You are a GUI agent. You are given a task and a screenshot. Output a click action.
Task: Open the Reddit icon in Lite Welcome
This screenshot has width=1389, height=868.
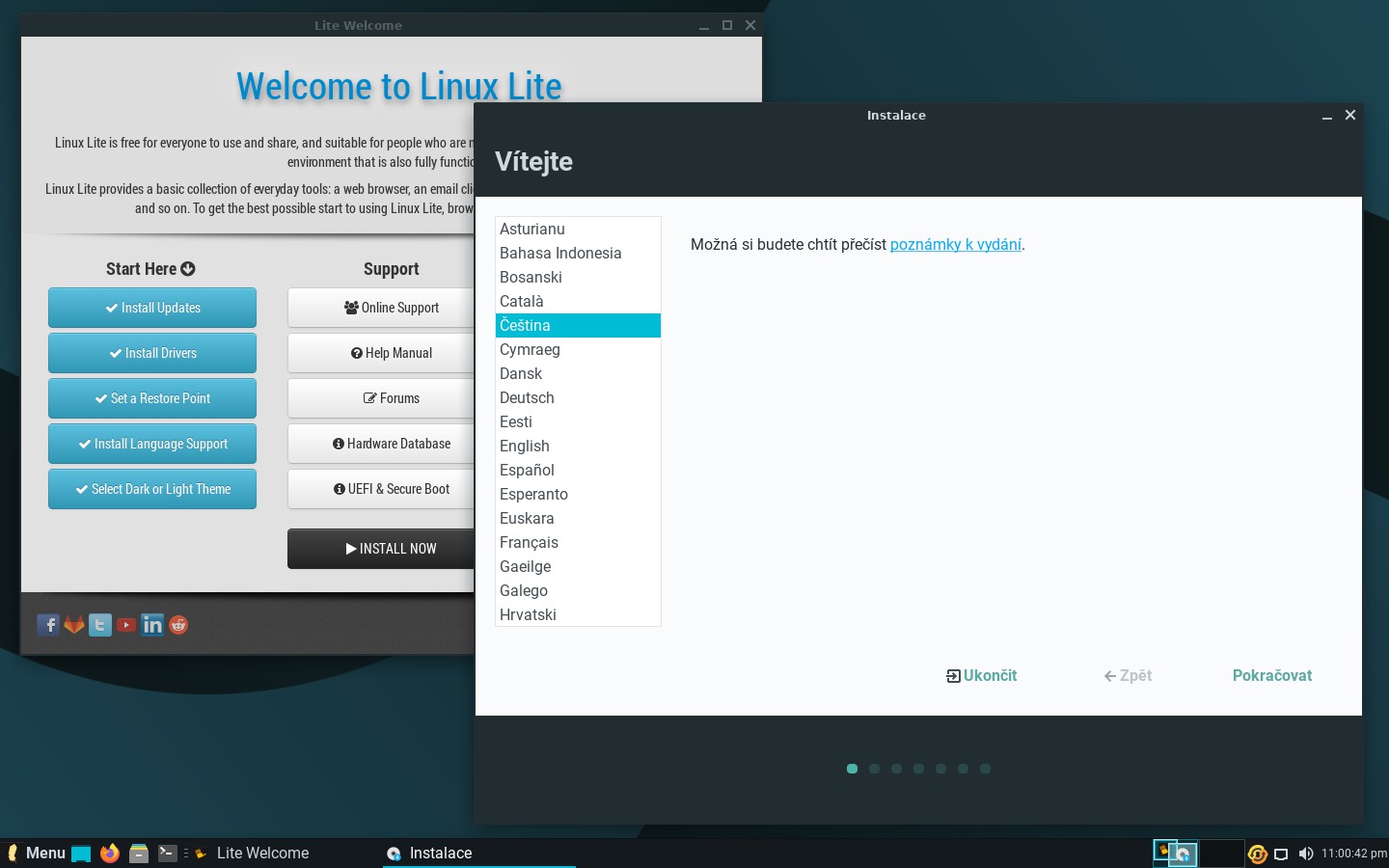tap(178, 625)
